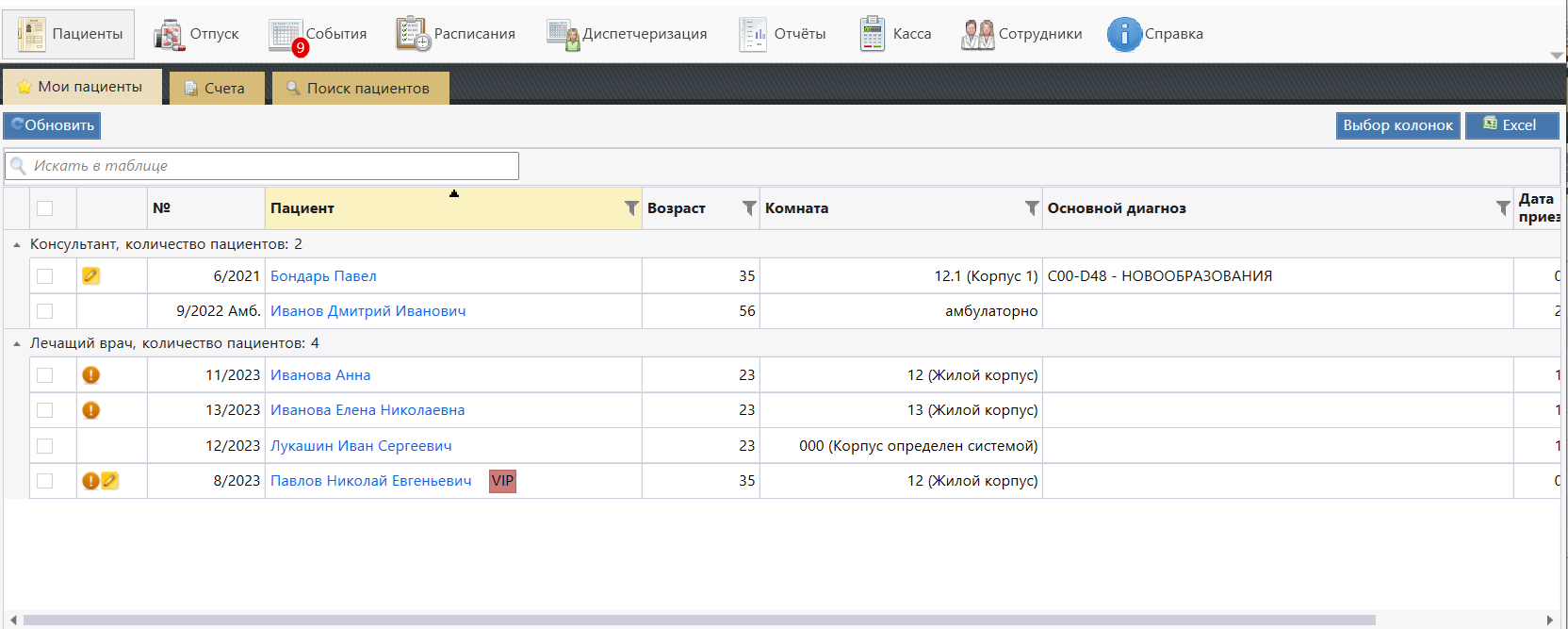Collapse the Консультант patient group
This screenshot has height=629, width=1568.
point(17,245)
